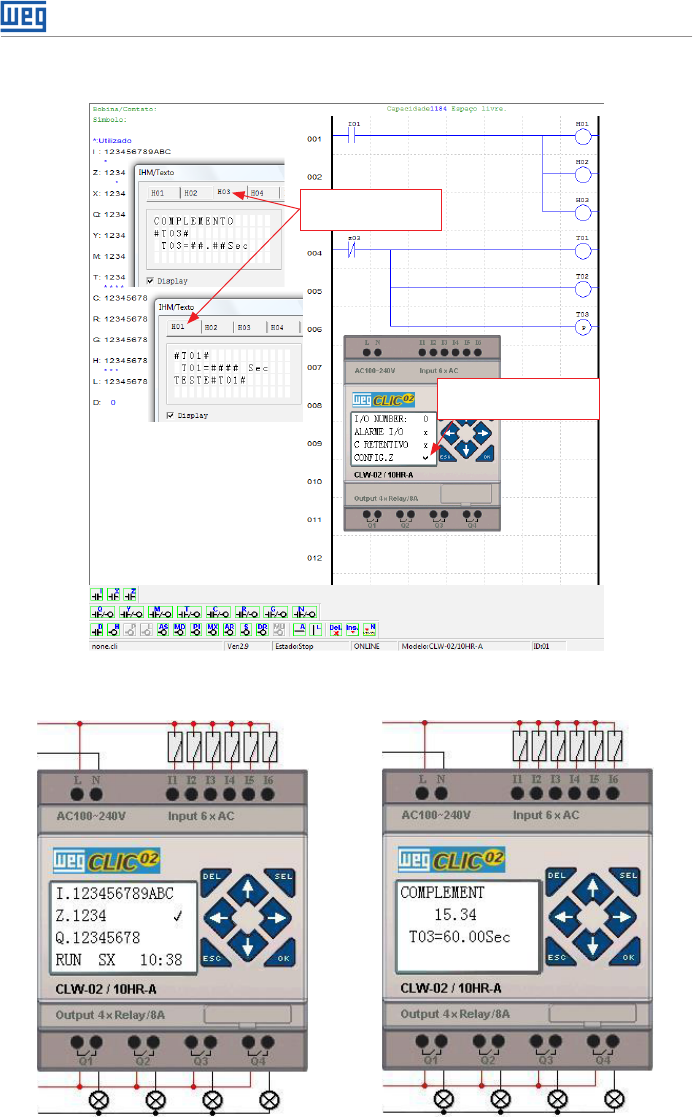This screenshot has height=1117, width=693.
Task: Pick the DR data register tool
Action: click(262, 630)
